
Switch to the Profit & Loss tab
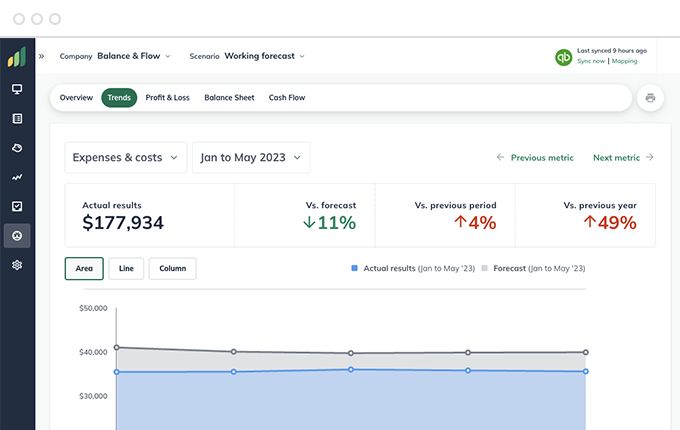click(x=167, y=98)
